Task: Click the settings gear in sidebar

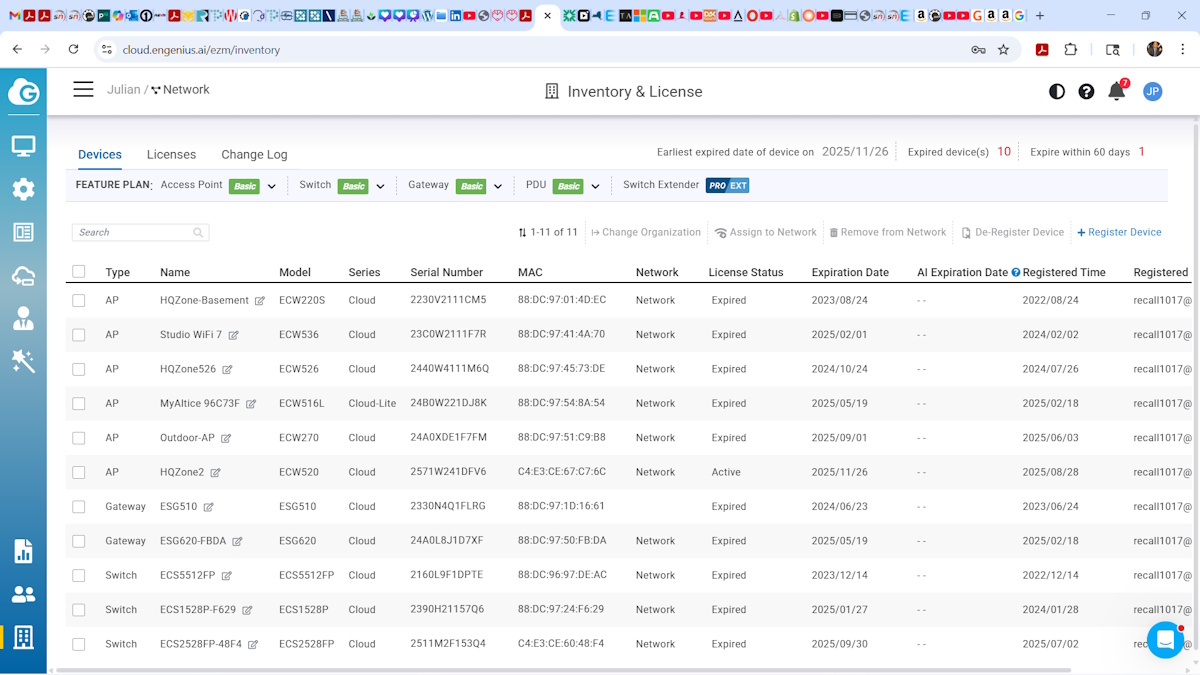Action: 23,189
